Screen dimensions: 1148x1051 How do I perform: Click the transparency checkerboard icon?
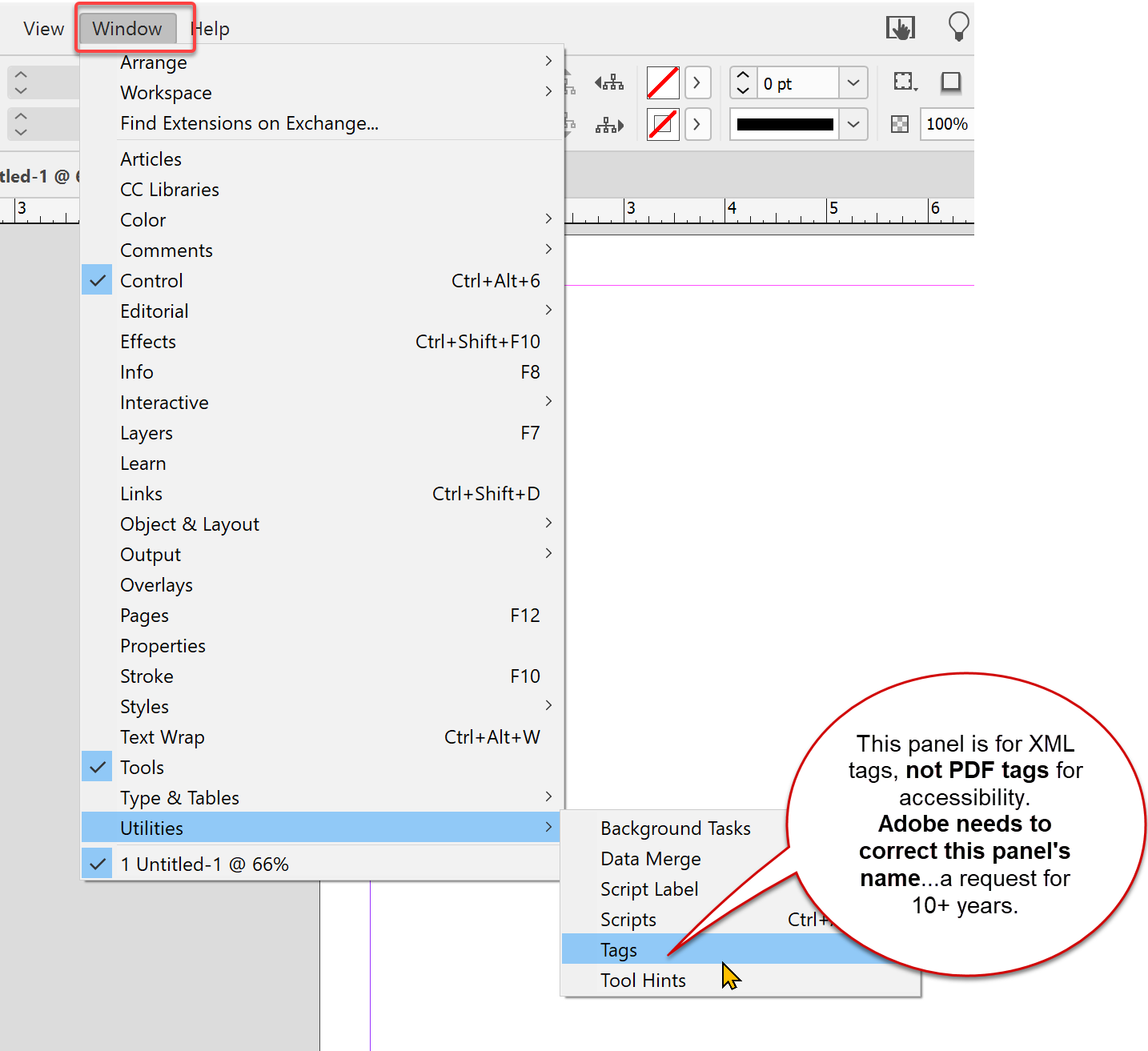click(900, 124)
